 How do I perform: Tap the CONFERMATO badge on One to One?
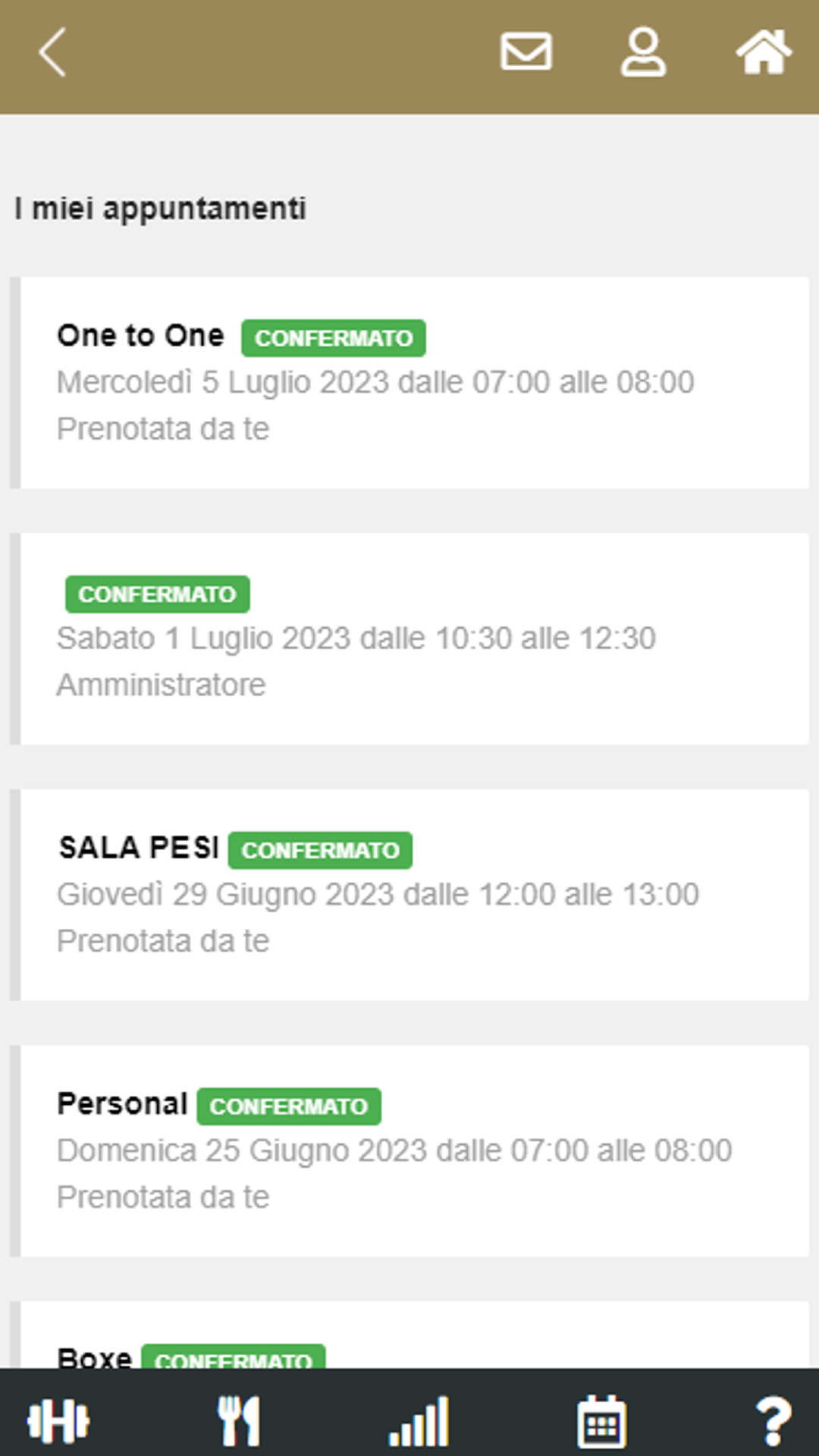[x=334, y=338]
